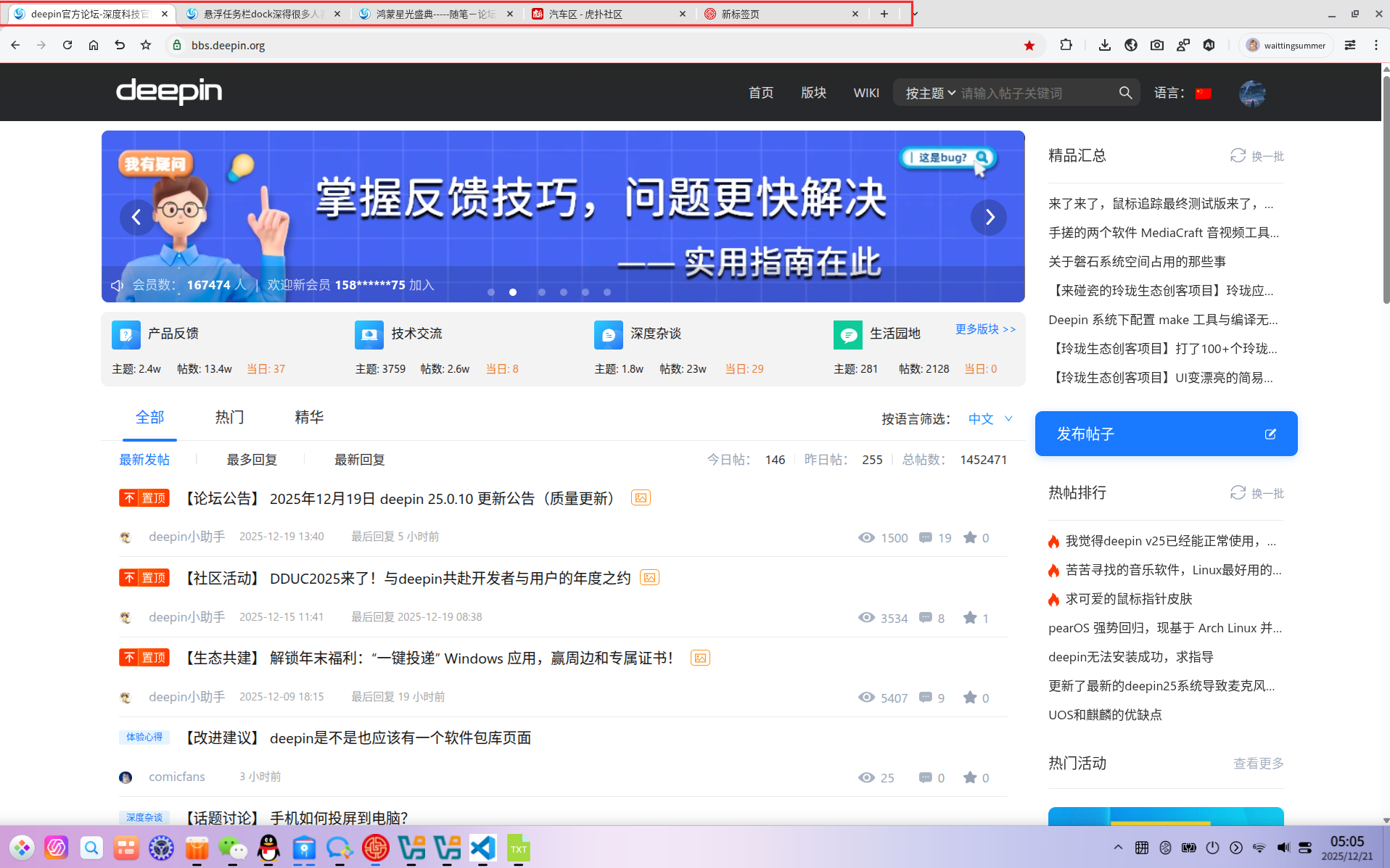This screenshot has height=868, width=1390.
Task: Click the browser home button
Action: point(94,45)
